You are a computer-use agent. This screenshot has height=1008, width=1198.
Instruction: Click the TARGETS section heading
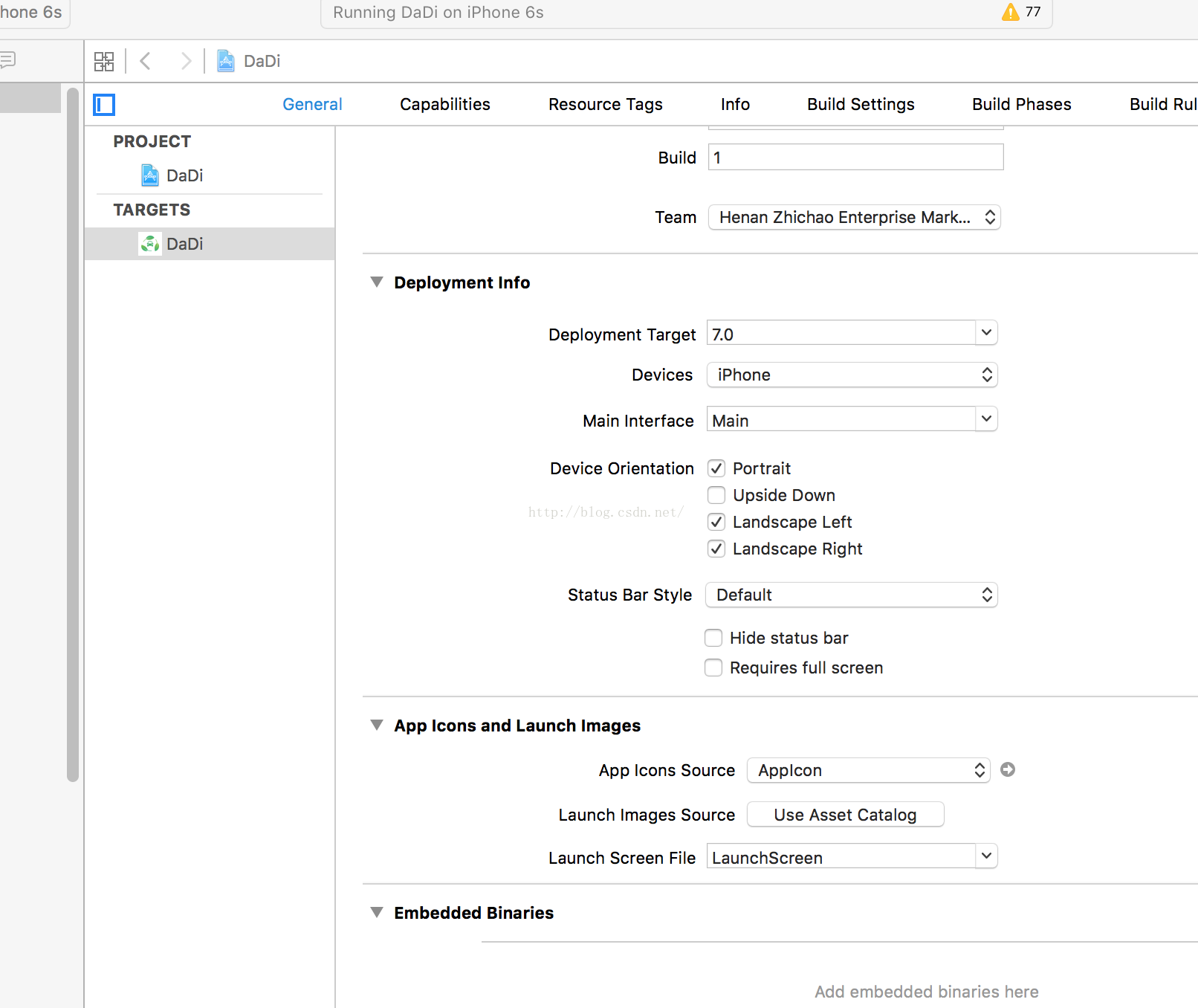point(152,210)
